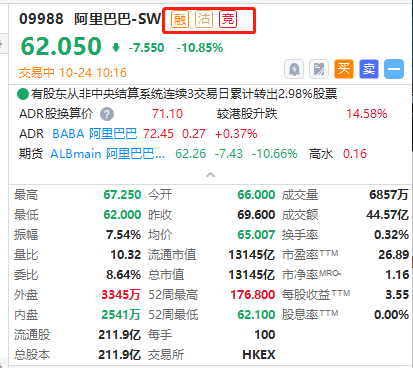413x368 pixels.
Task: Click the 昨收 value 69.600
Action: [256, 215]
